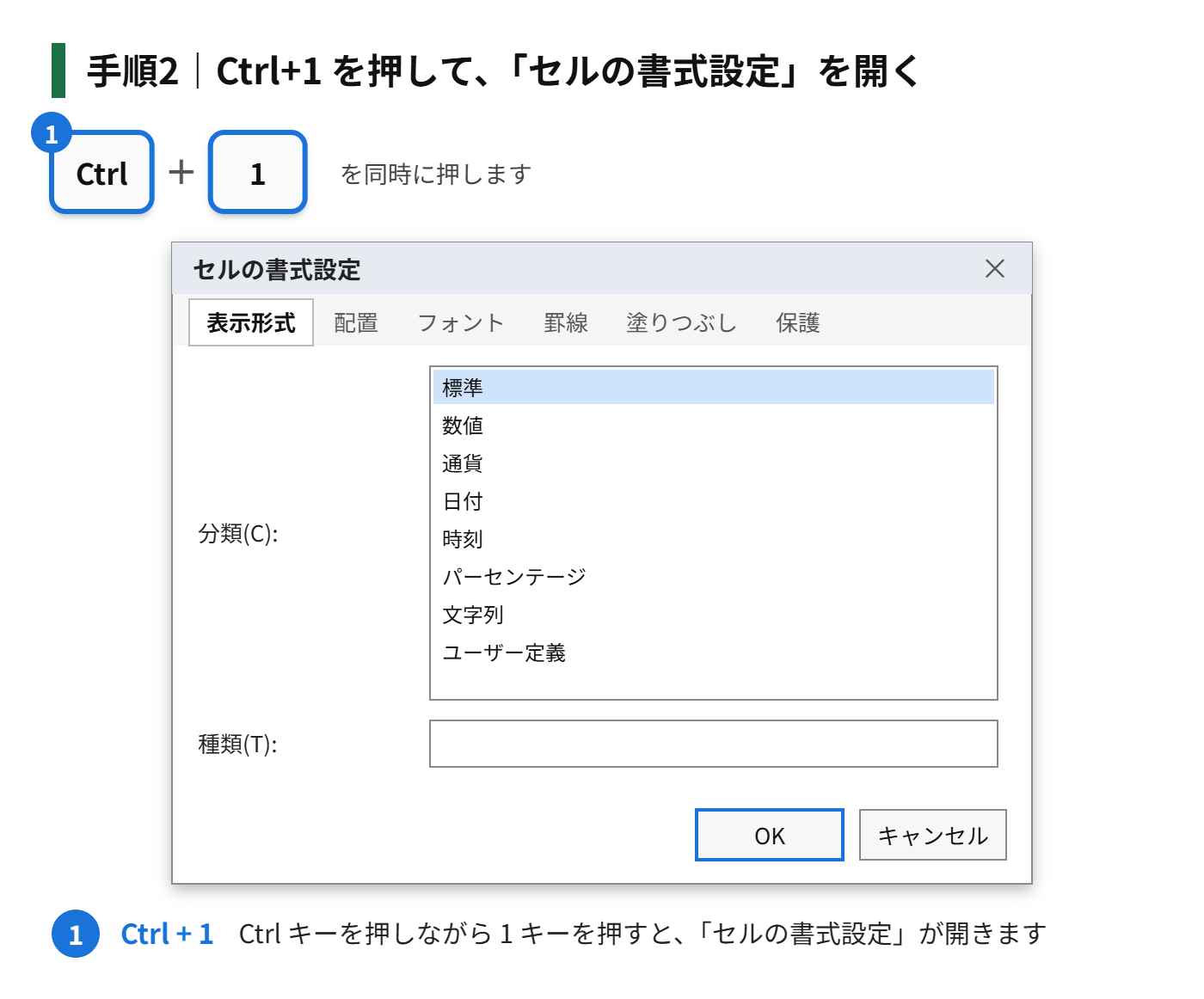Click the キャンセル button
The image size is (1204, 999).
(933, 835)
